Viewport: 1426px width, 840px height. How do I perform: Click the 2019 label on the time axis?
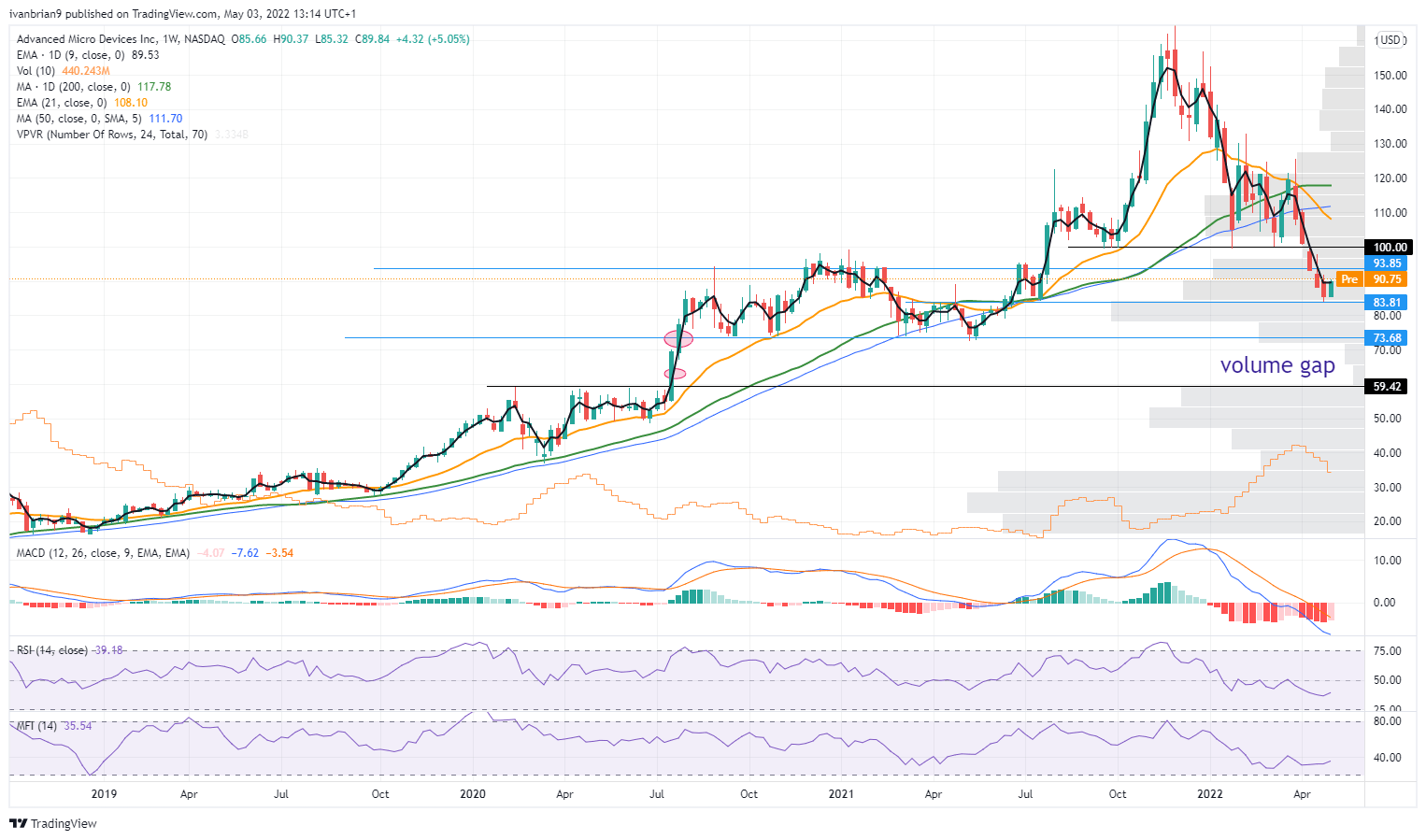point(104,794)
